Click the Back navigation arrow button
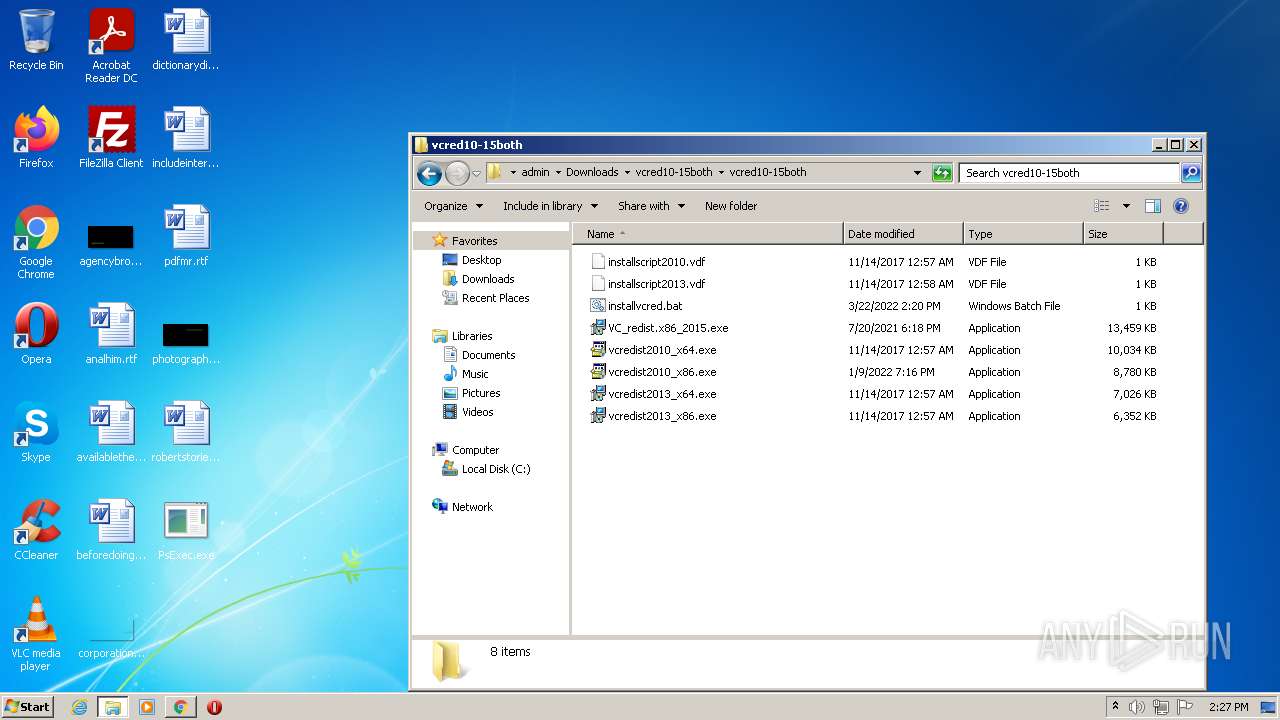 (429, 173)
